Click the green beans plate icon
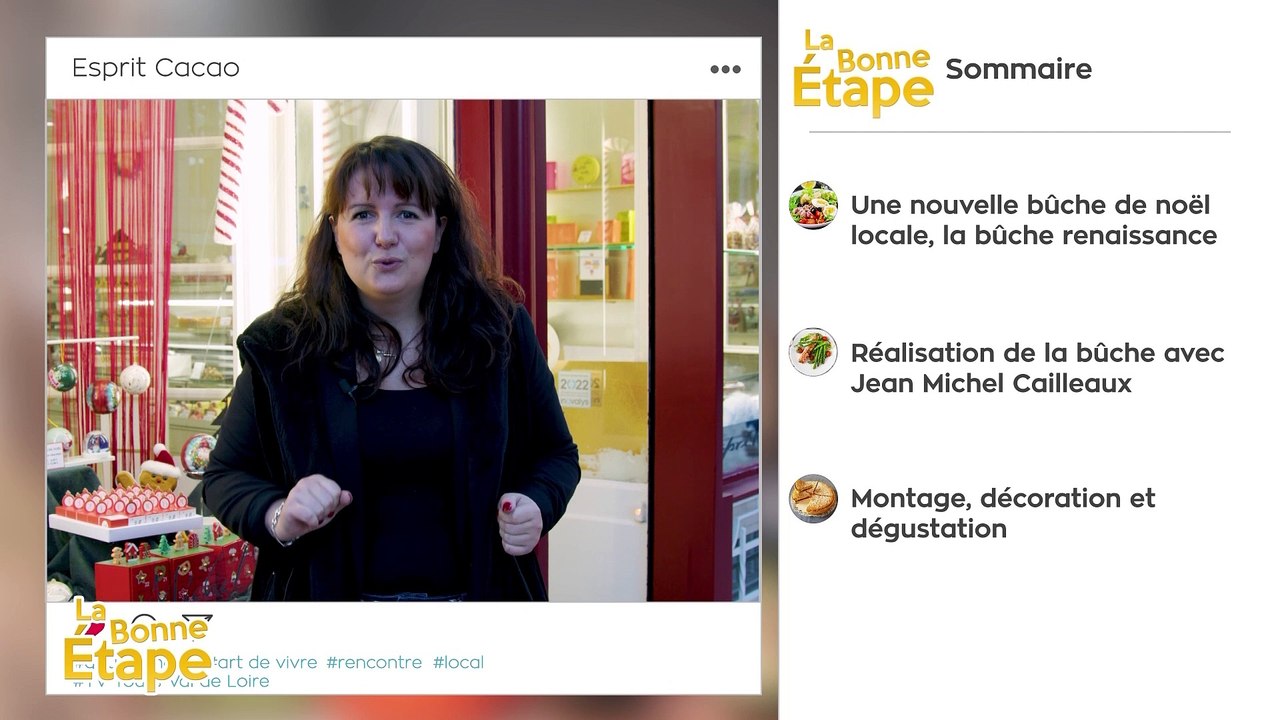The width and height of the screenshot is (1280, 720). (813, 352)
